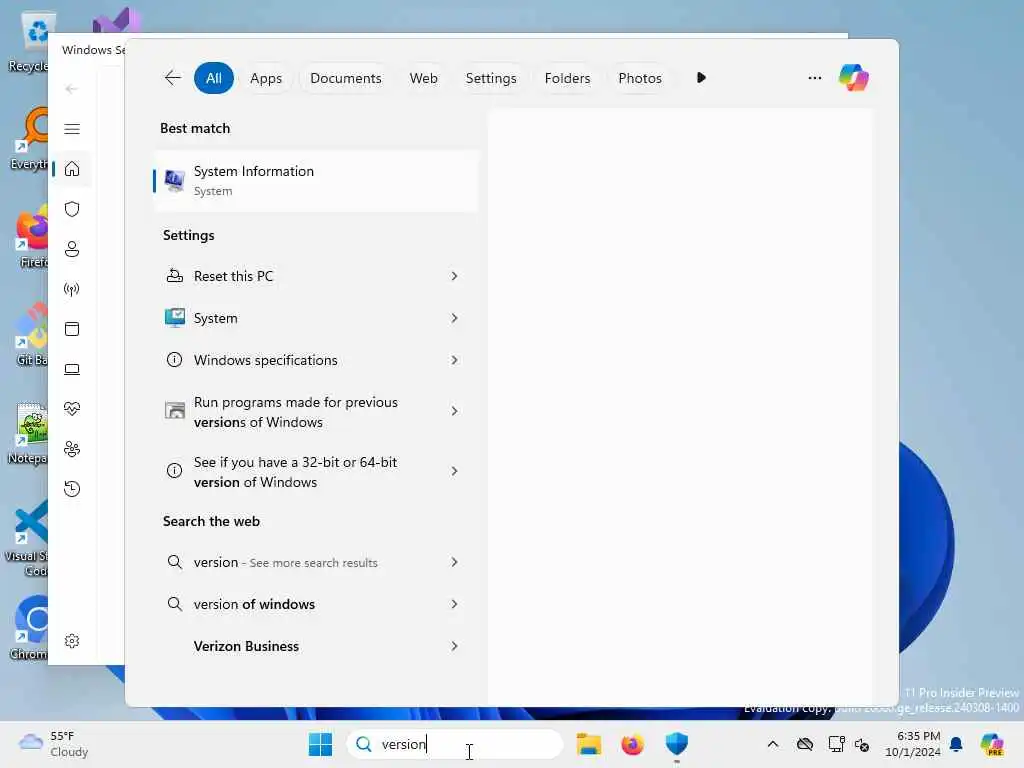Open Windows Security settings gear
Image resolution: width=1024 pixels, height=768 pixels.
72,641
